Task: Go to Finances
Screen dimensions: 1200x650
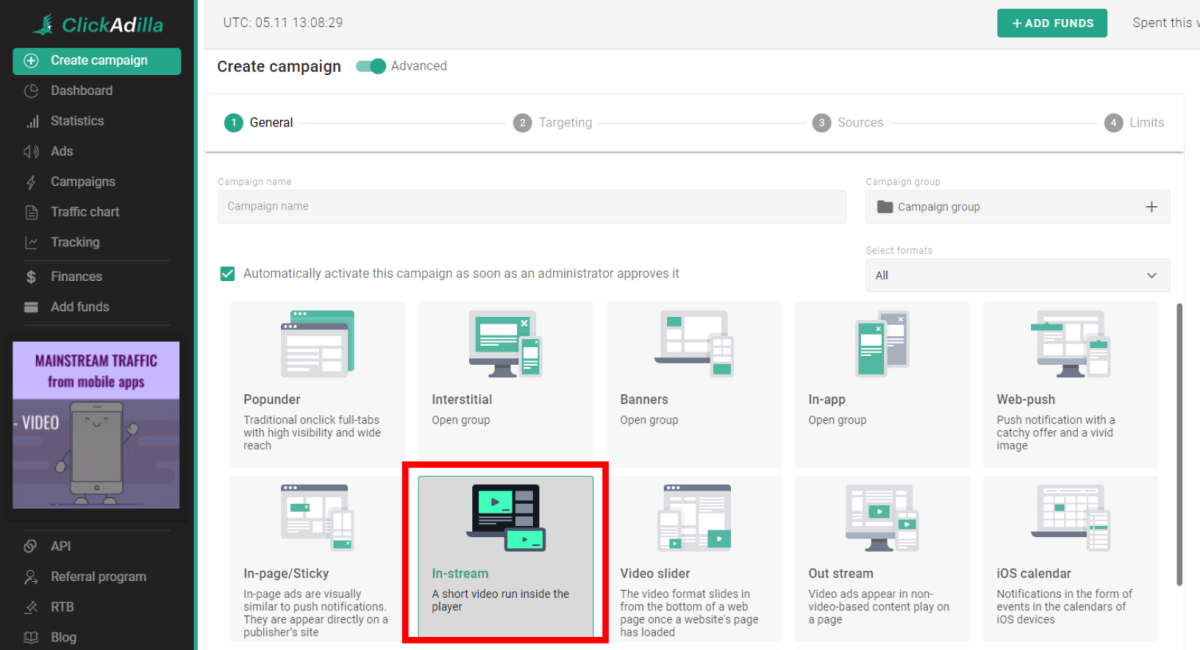Action: (32, 276)
